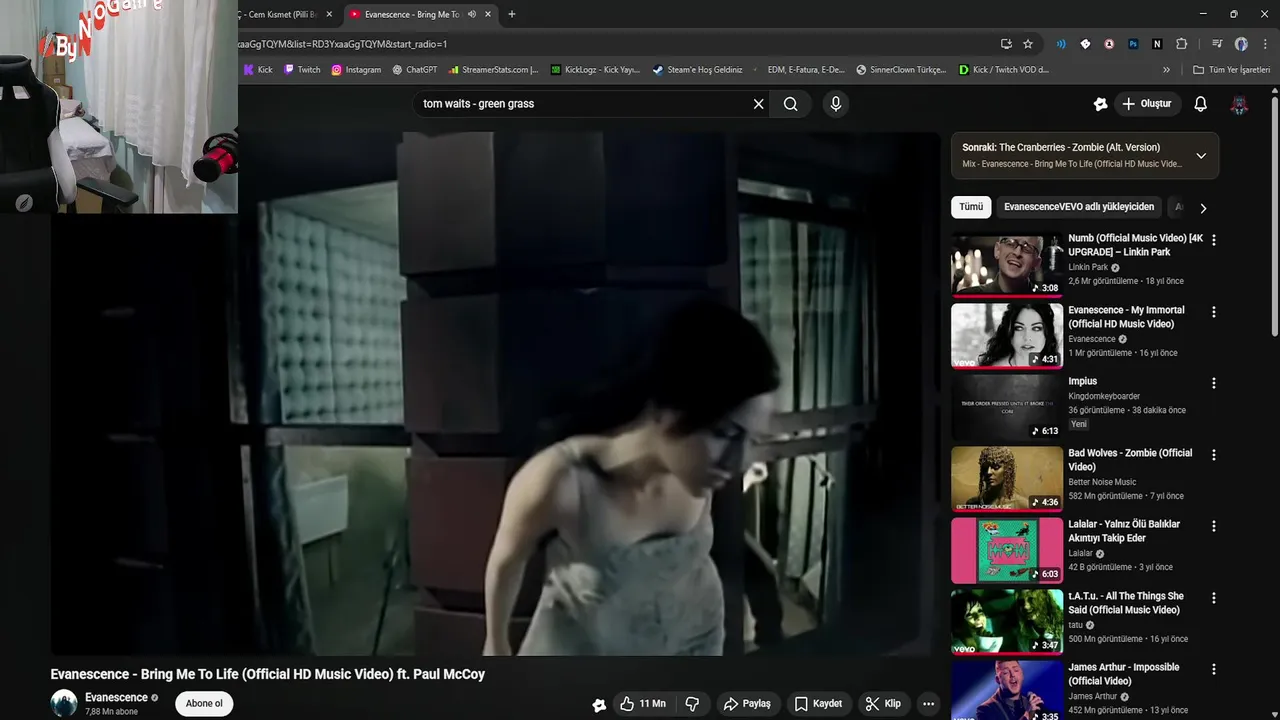This screenshot has width=1280, height=720.
Task: Click the browser address bar URL
Action: 342,44
